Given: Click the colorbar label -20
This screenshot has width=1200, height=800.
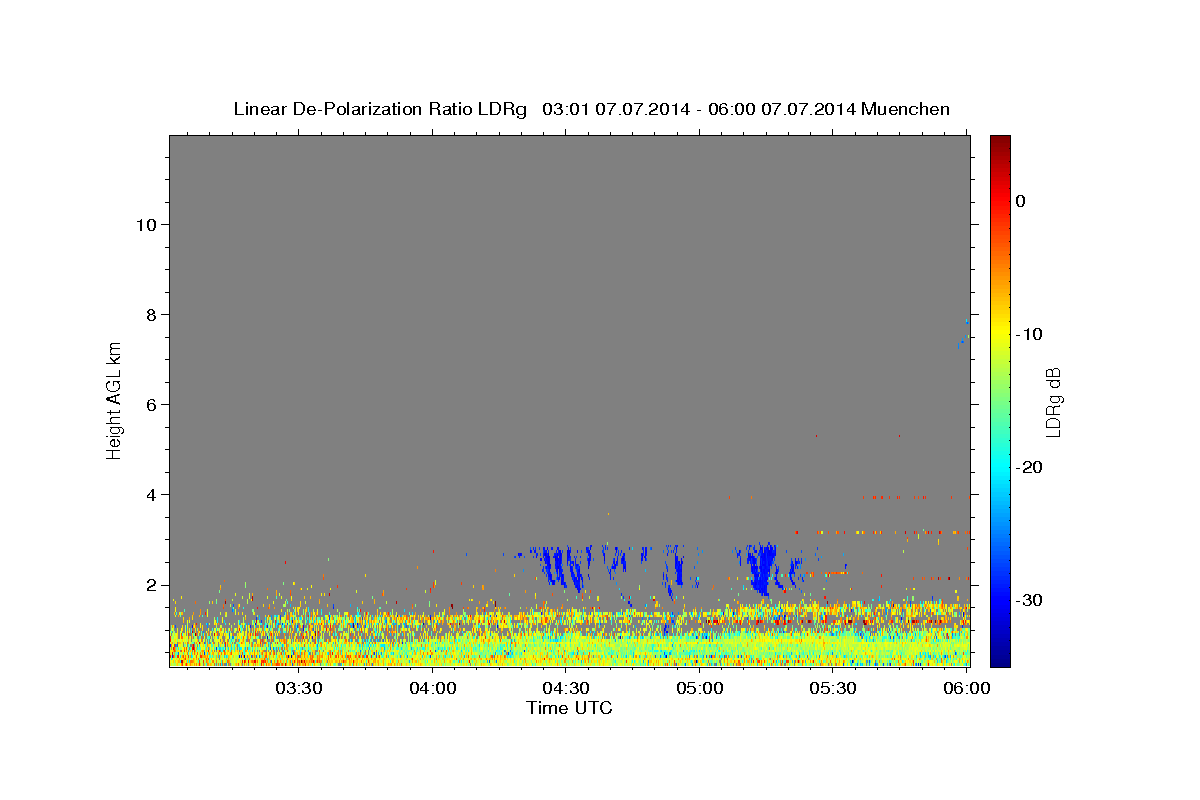Looking at the screenshot, I should 1029,467.
